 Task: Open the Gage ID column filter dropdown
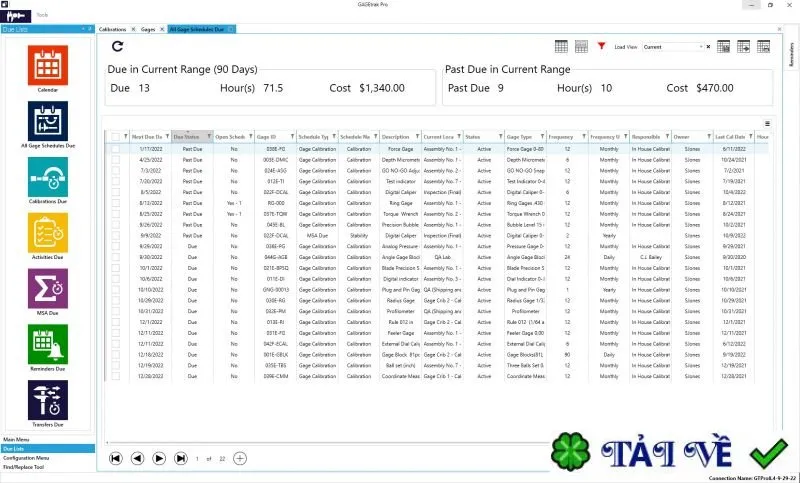point(292,137)
